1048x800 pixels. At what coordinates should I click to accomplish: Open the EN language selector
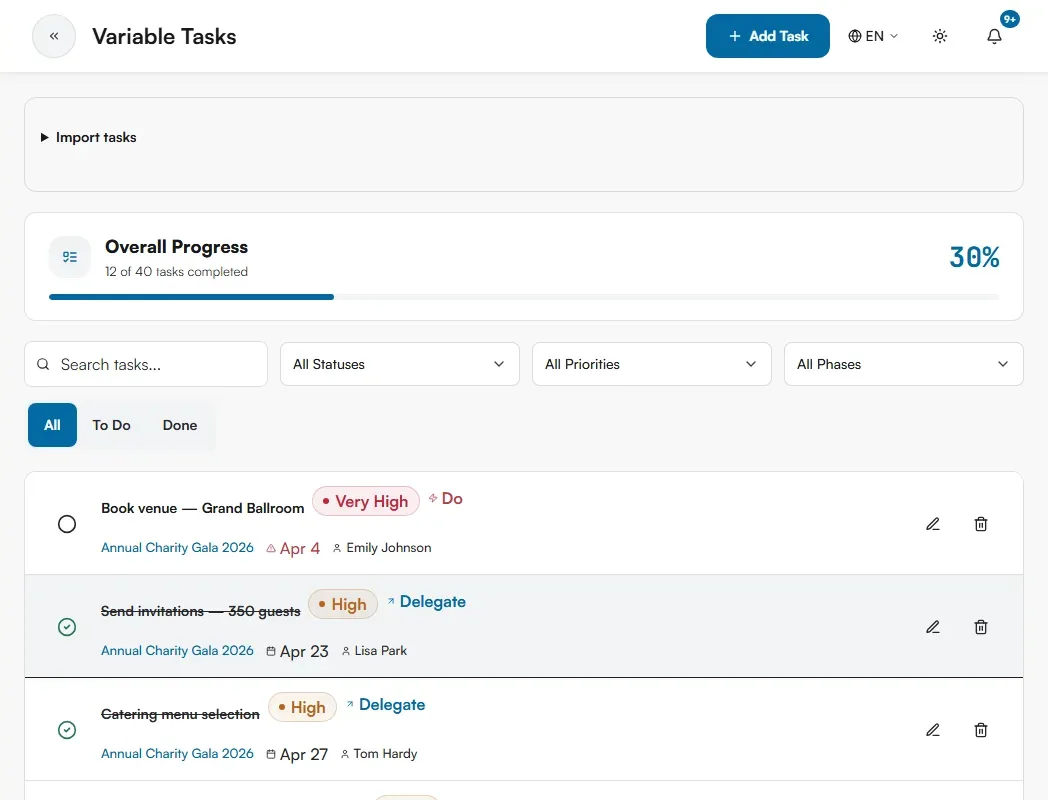(873, 36)
